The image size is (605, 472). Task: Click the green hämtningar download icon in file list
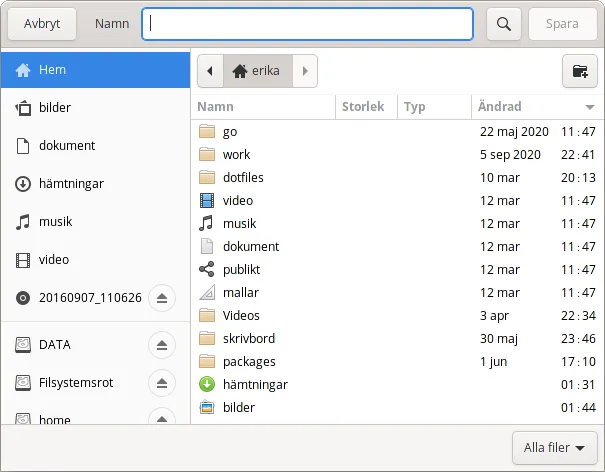(x=207, y=385)
